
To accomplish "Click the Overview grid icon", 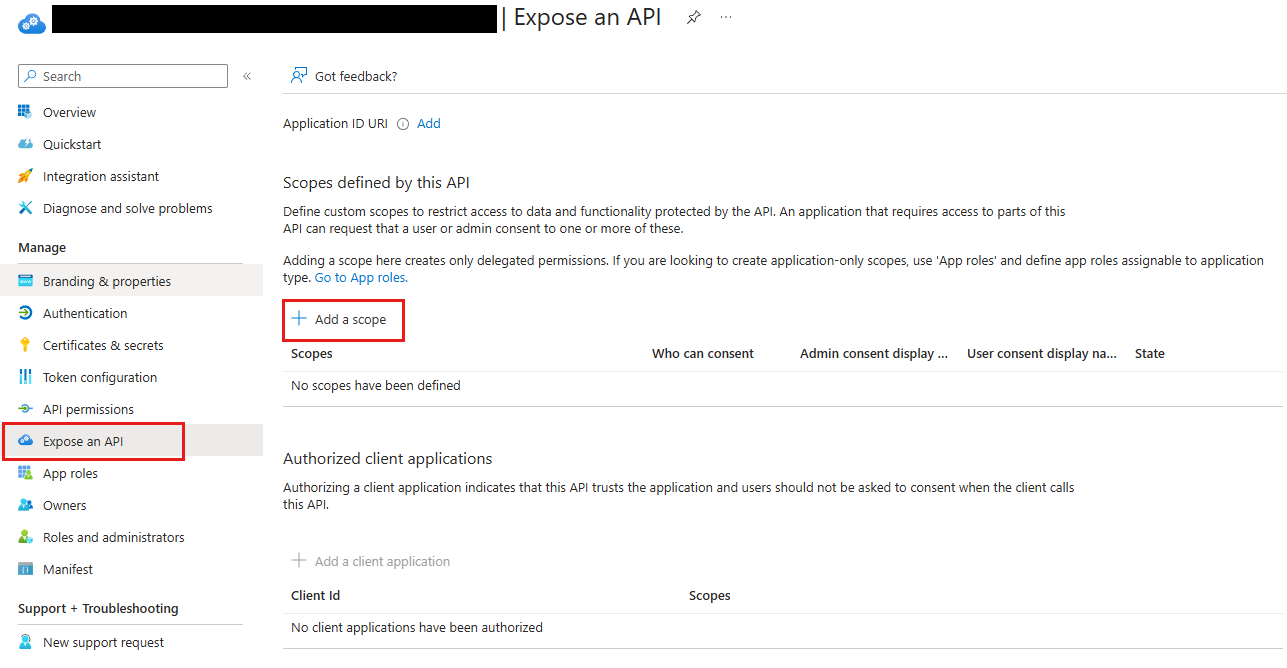I will coord(26,112).
